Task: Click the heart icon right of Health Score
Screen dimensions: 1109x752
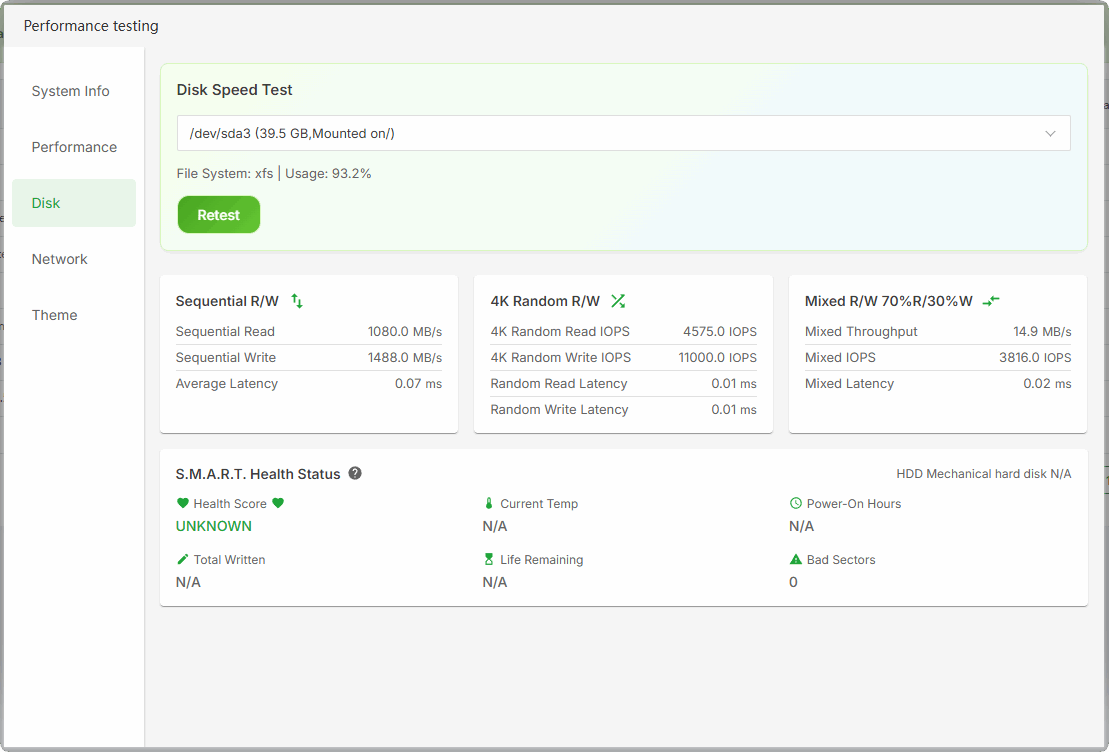Action: (278, 504)
